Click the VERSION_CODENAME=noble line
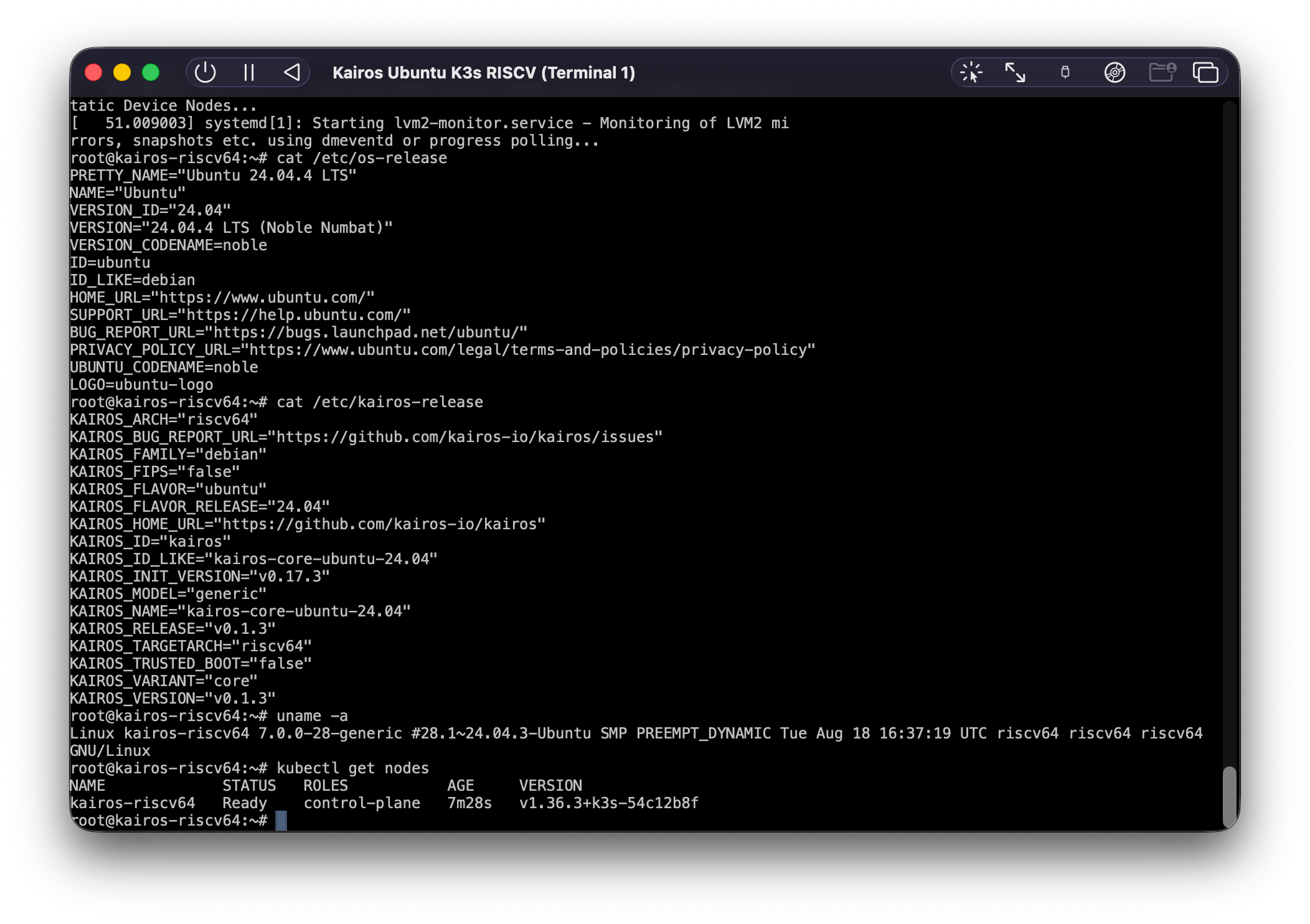The image size is (1310, 924). coord(168,245)
